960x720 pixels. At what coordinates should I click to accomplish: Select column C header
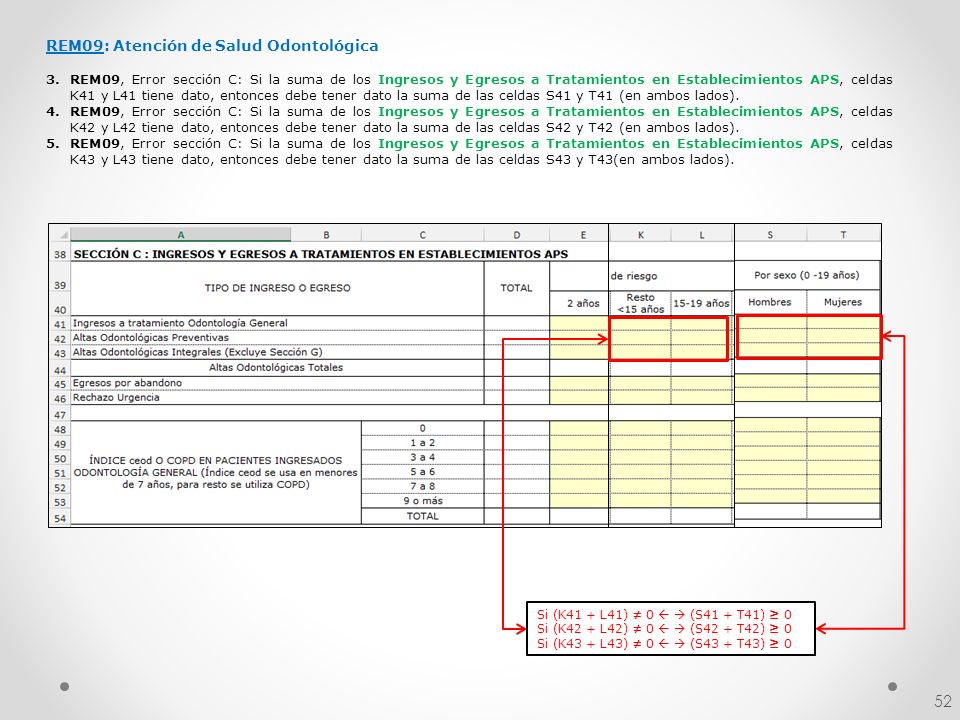(422, 234)
